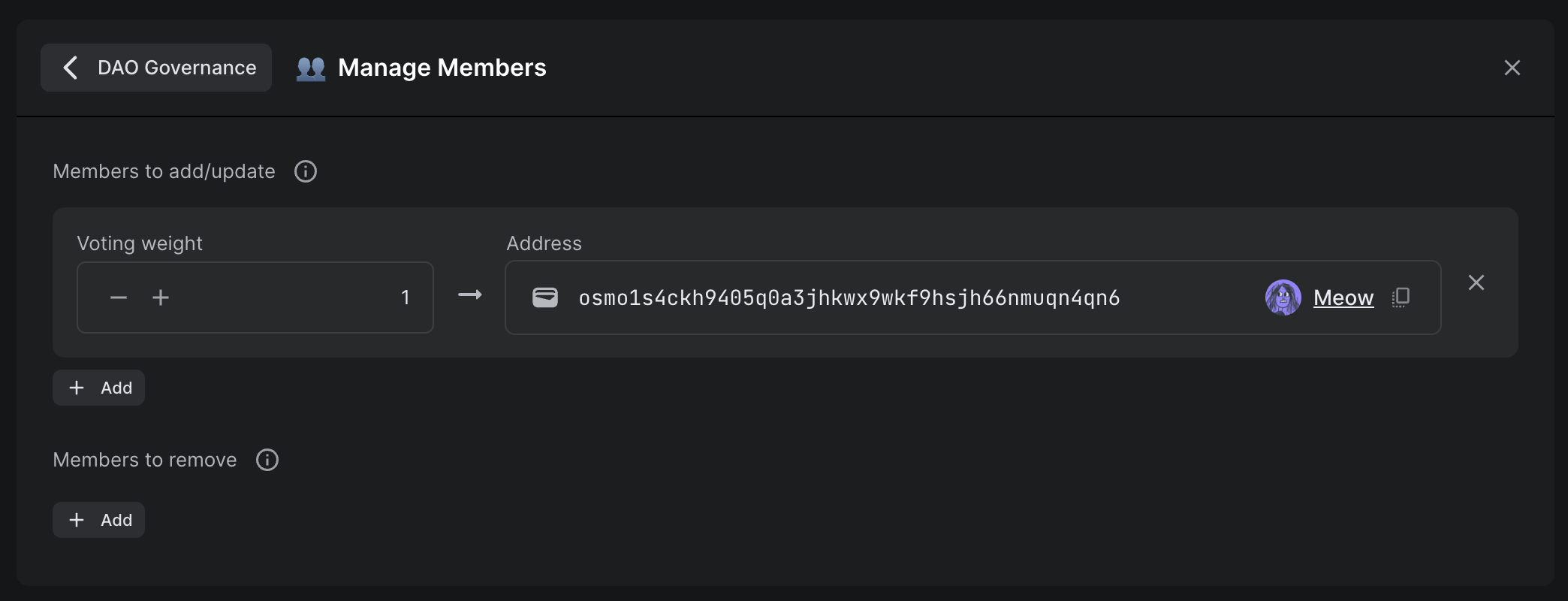The image size is (1568, 601).
Task: Show info for Members to add/update
Action: [x=306, y=171]
